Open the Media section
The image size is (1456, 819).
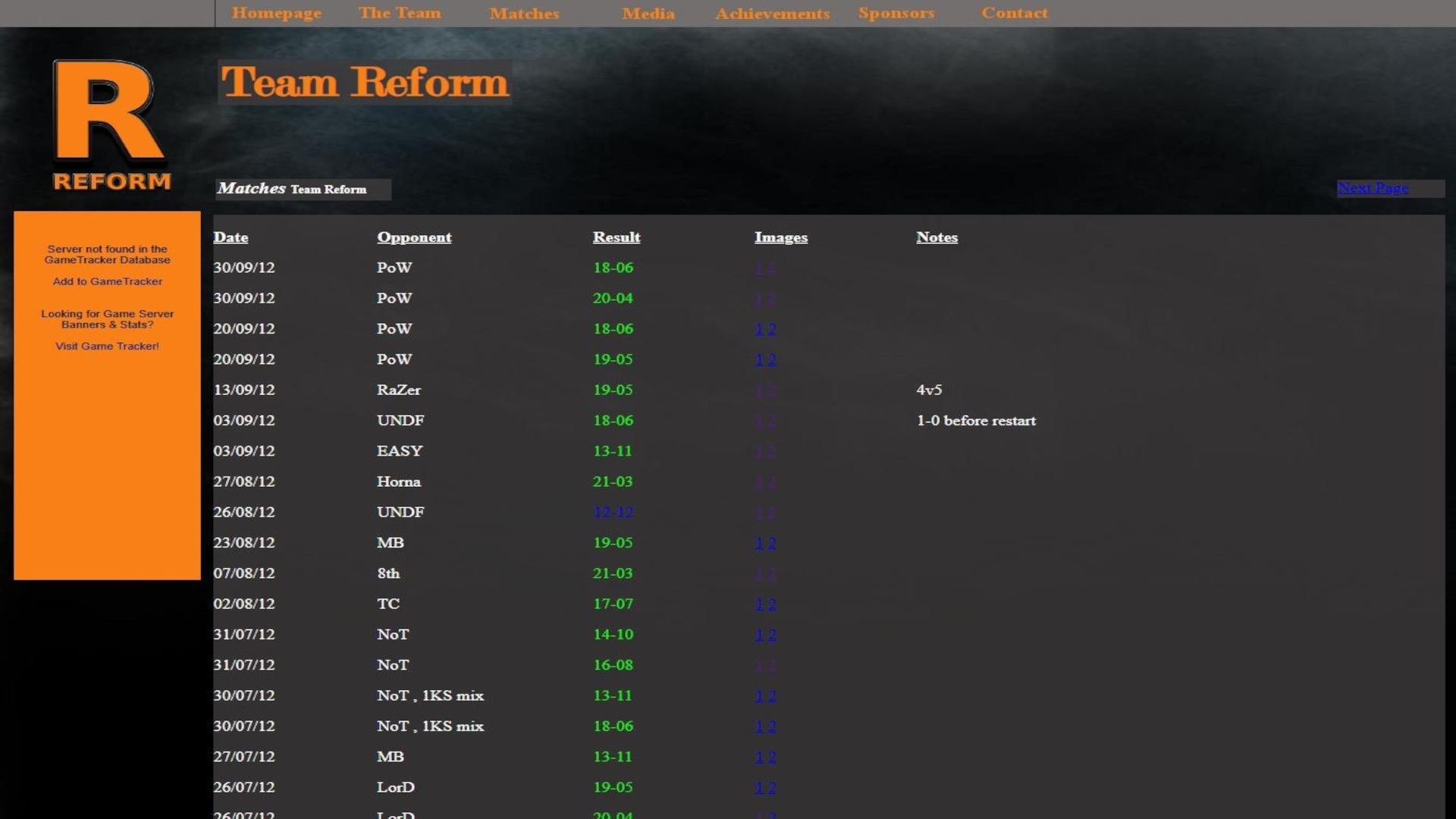pyautogui.click(x=648, y=14)
